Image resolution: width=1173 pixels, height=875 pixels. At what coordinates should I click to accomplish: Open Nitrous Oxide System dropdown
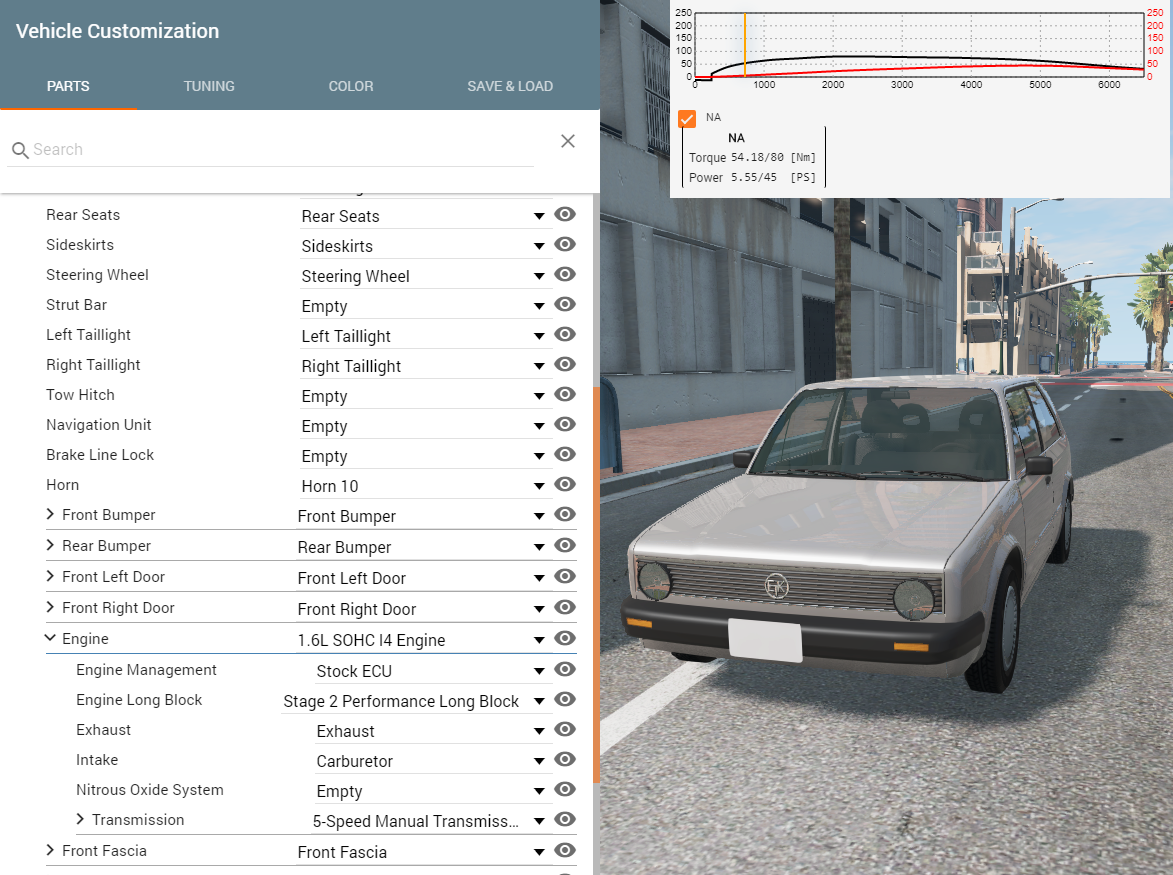coord(432,790)
